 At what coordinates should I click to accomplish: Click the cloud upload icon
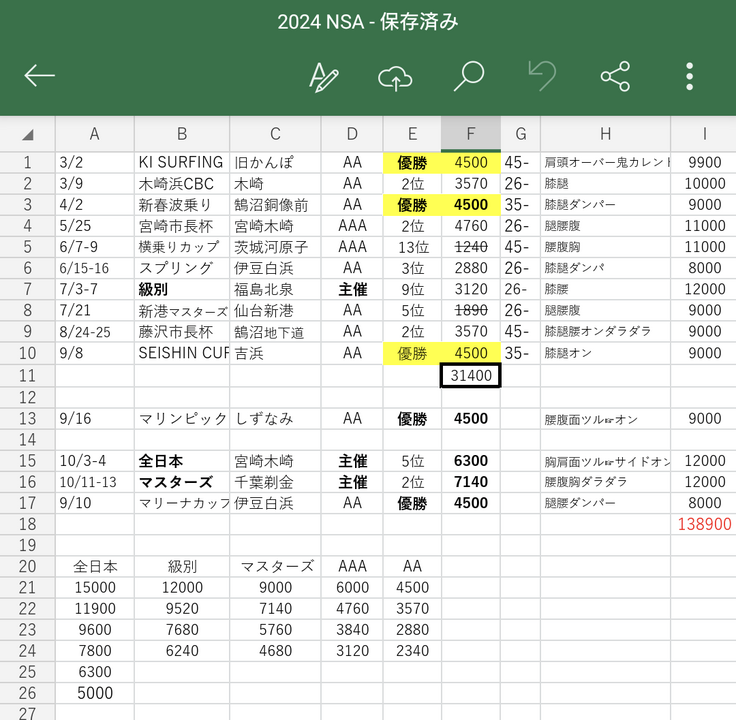pyautogui.click(x=396, y=77)
